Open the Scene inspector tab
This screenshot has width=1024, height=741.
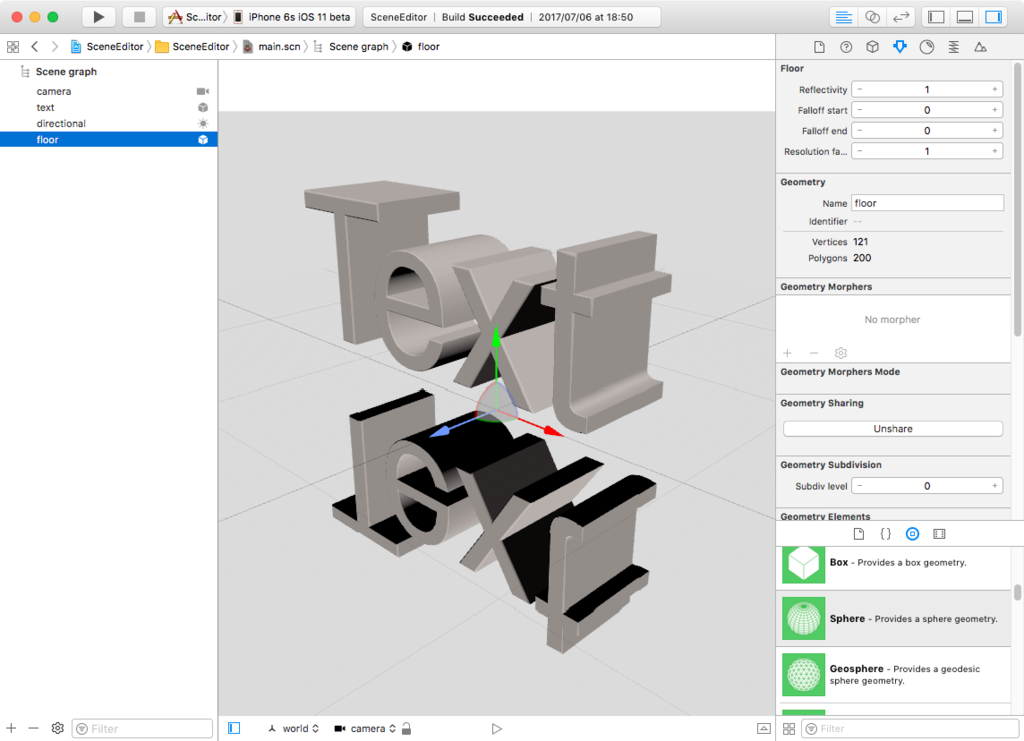click(980, 47)
